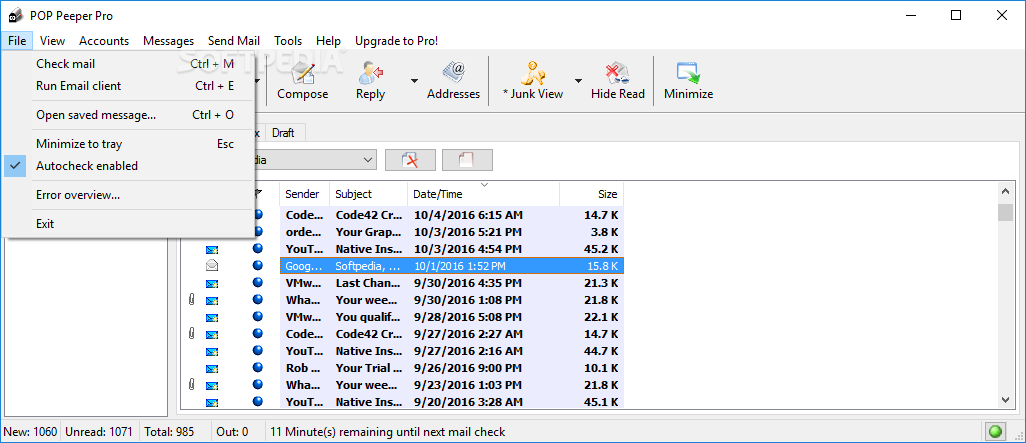The image size is (1026, 443).
Task: Click the Minimize toolbar icon with green arrow
Action: click(688, 73)
